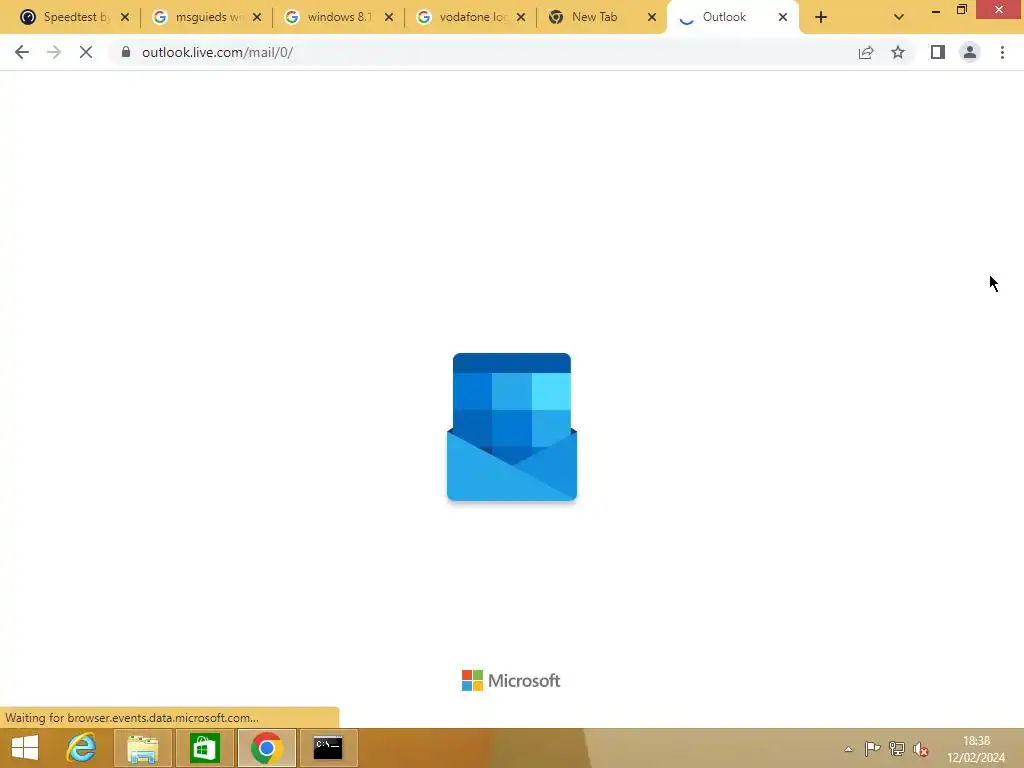
Task: Open File Explorer from taskbar
Action: pyautogui.click(x=142, y=748)
